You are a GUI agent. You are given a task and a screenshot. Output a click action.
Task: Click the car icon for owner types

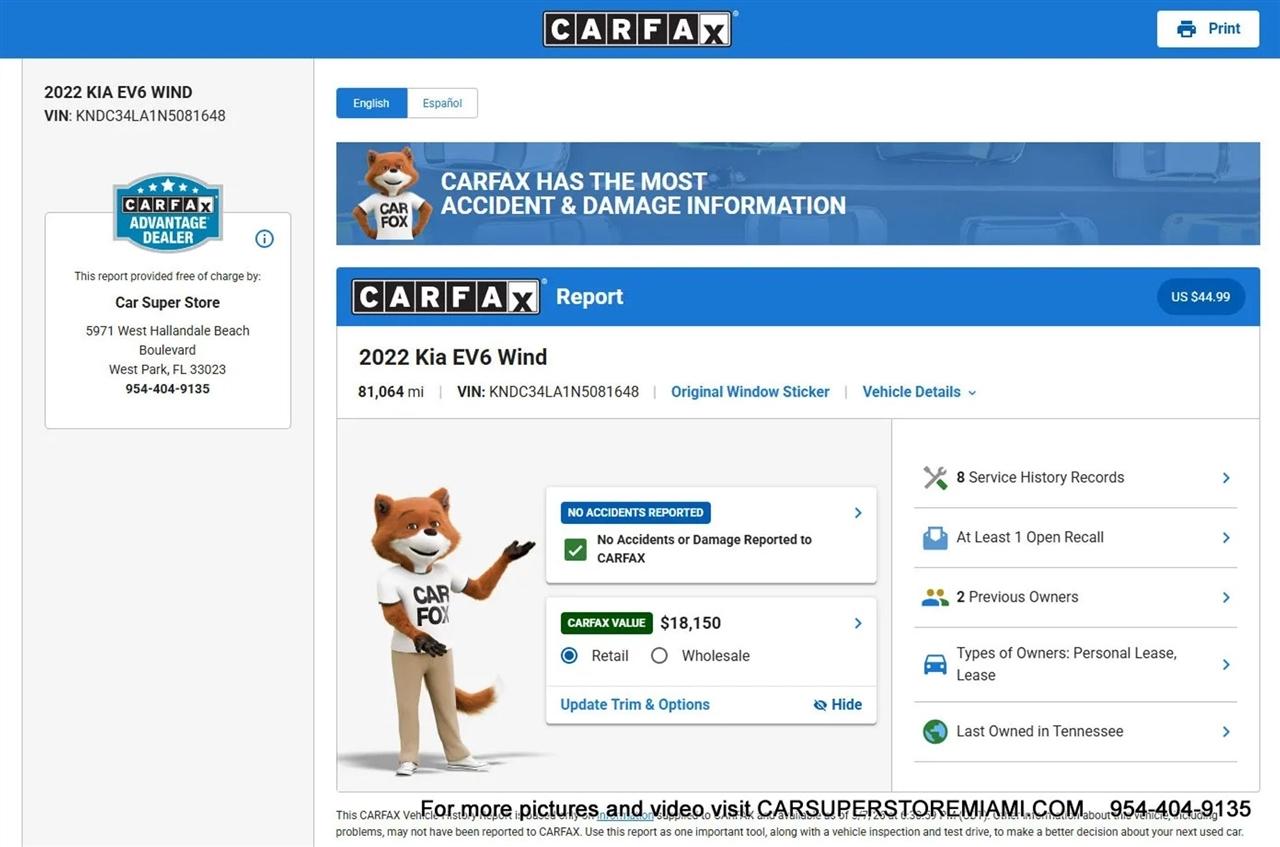pos(935,664)
